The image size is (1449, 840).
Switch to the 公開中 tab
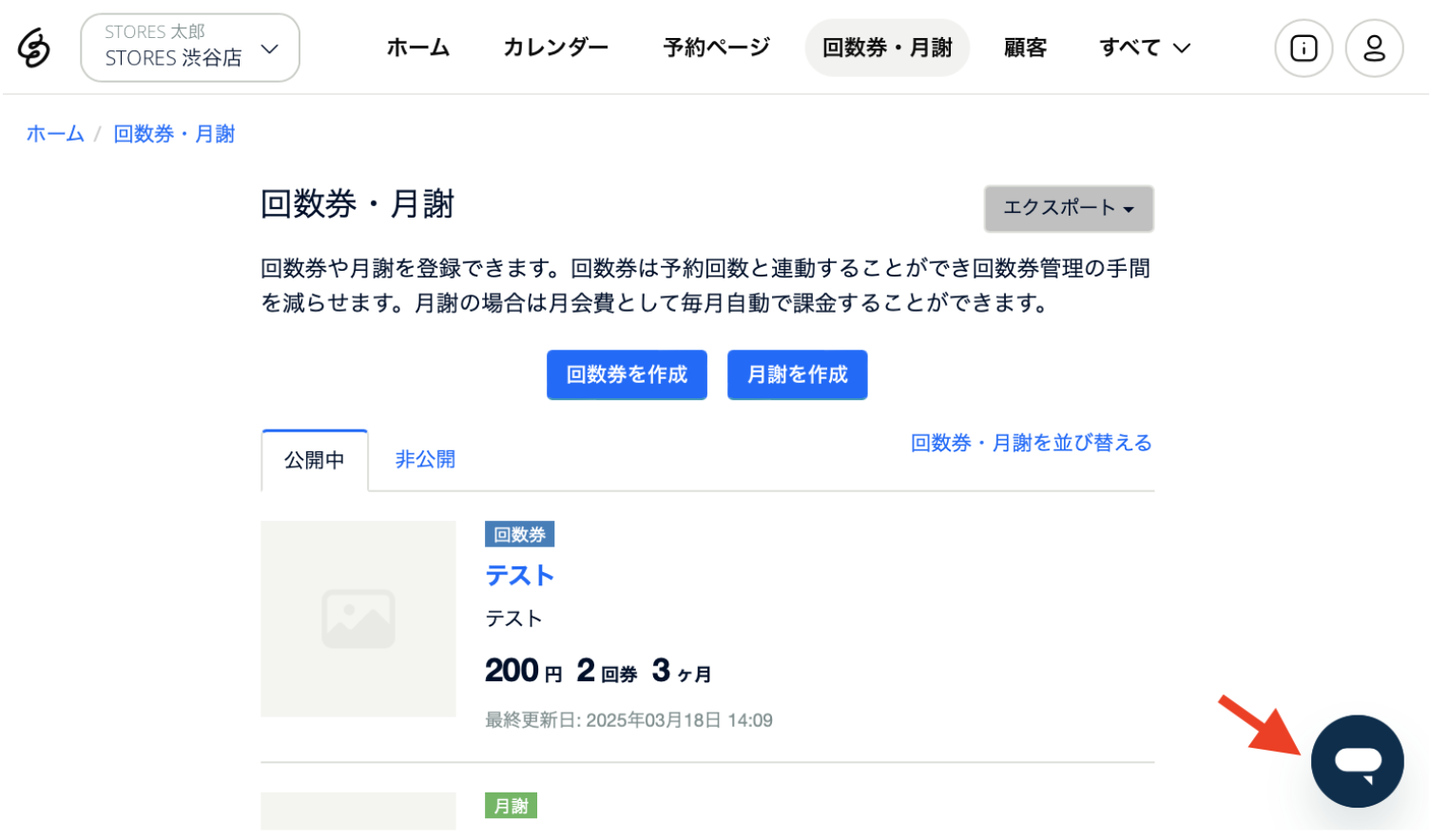(315, 460)
